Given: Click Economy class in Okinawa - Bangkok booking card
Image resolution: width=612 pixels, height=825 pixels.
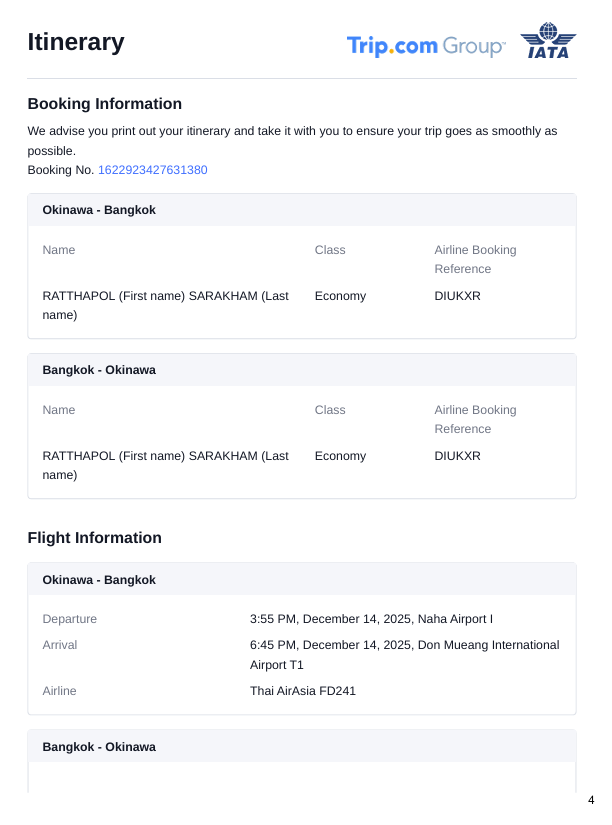Looking at the screenshot, I should 340,296.
